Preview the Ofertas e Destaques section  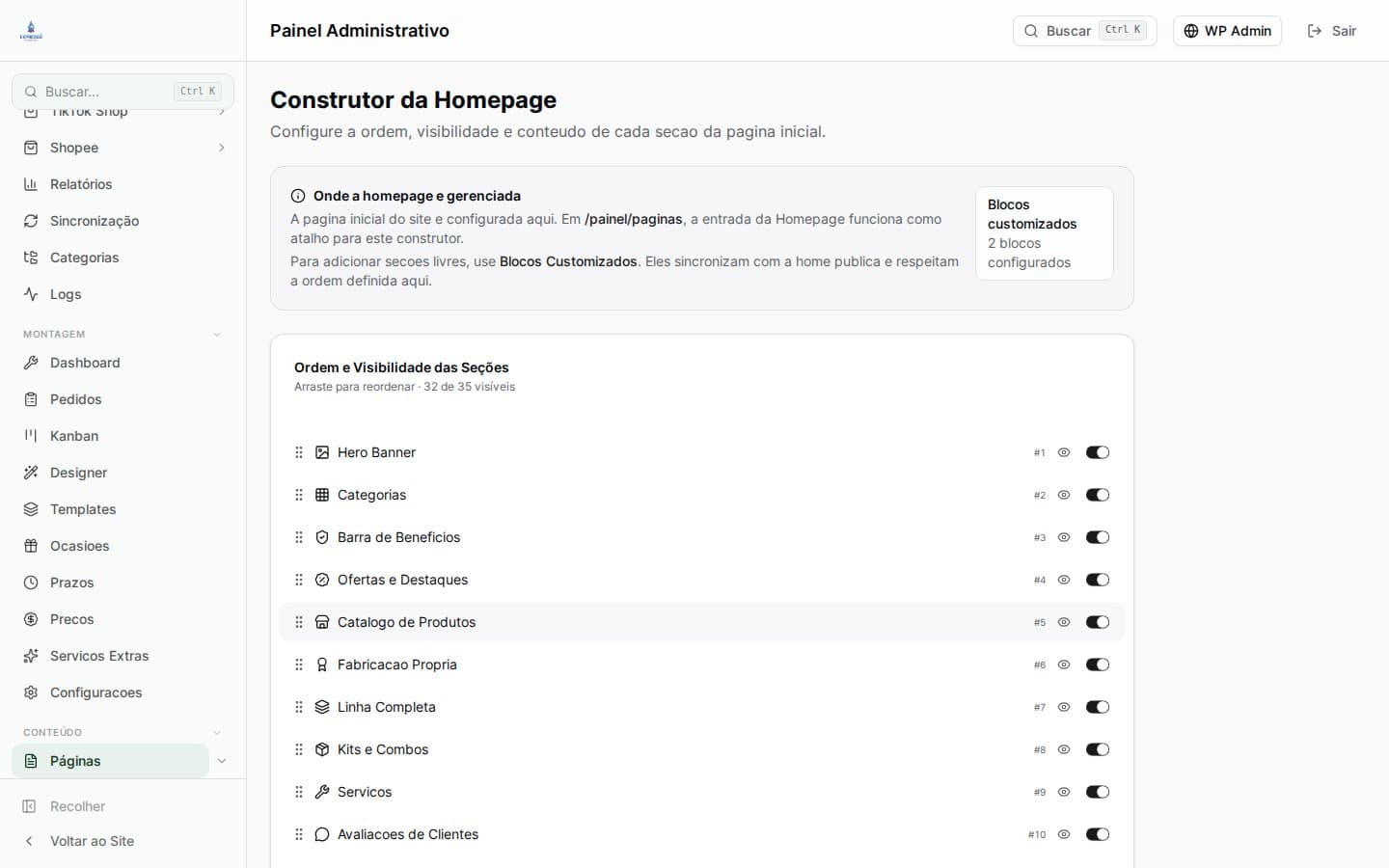coord(1064,580)
